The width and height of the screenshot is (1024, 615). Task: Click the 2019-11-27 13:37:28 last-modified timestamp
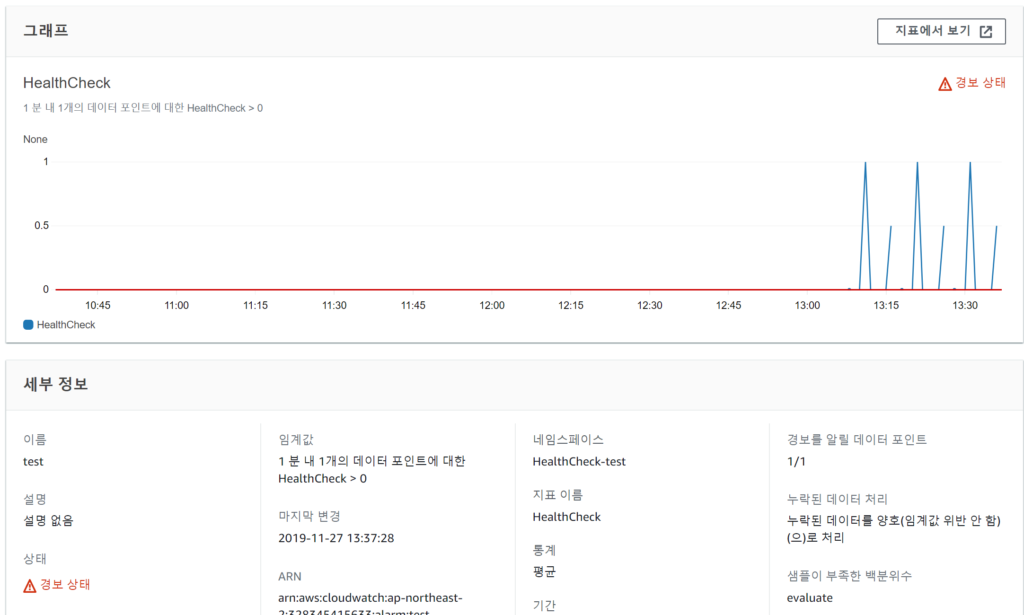(336, 538)
